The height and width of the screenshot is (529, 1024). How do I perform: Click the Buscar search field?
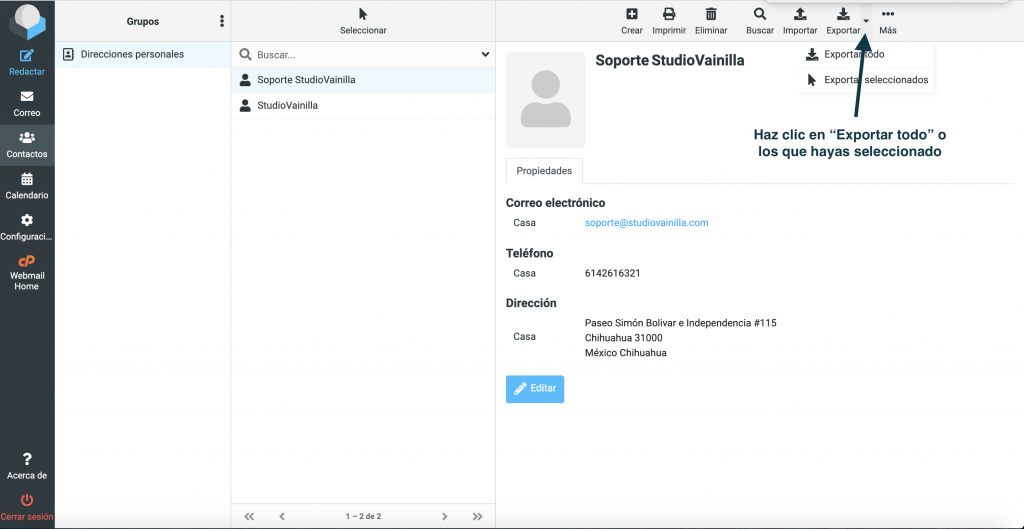(360, 55)
